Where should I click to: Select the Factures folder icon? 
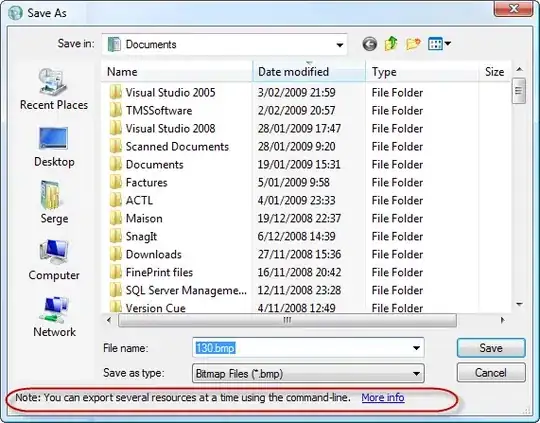tap(115, 182)
